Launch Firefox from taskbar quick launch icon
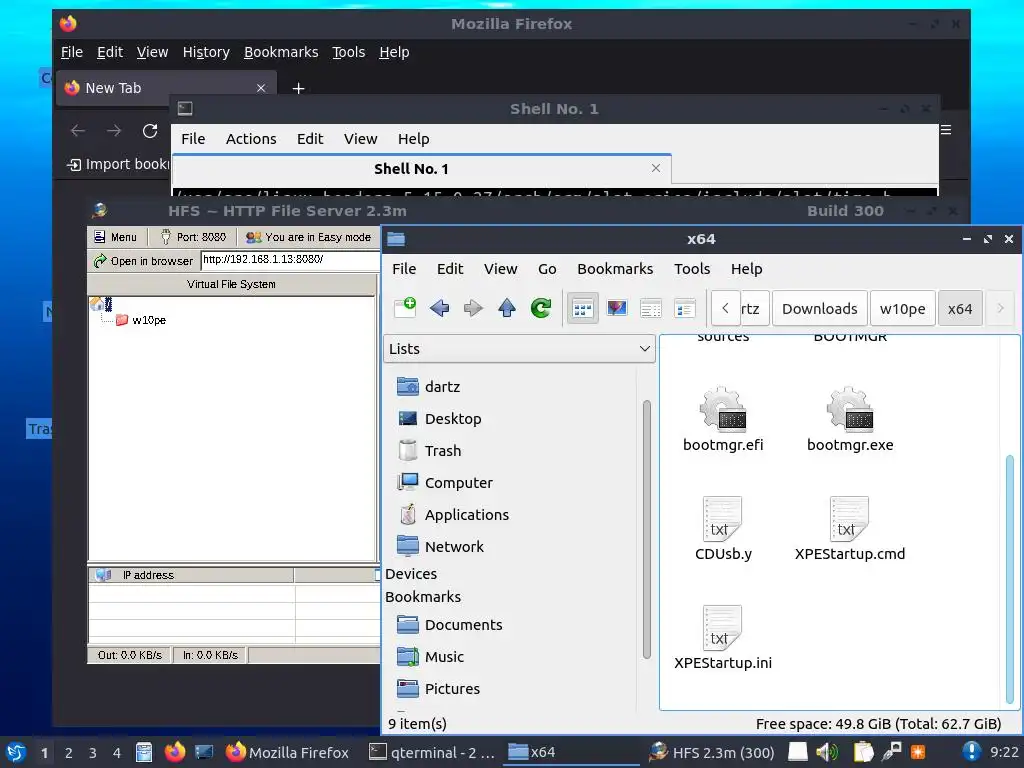 click(x=174, y=752)
